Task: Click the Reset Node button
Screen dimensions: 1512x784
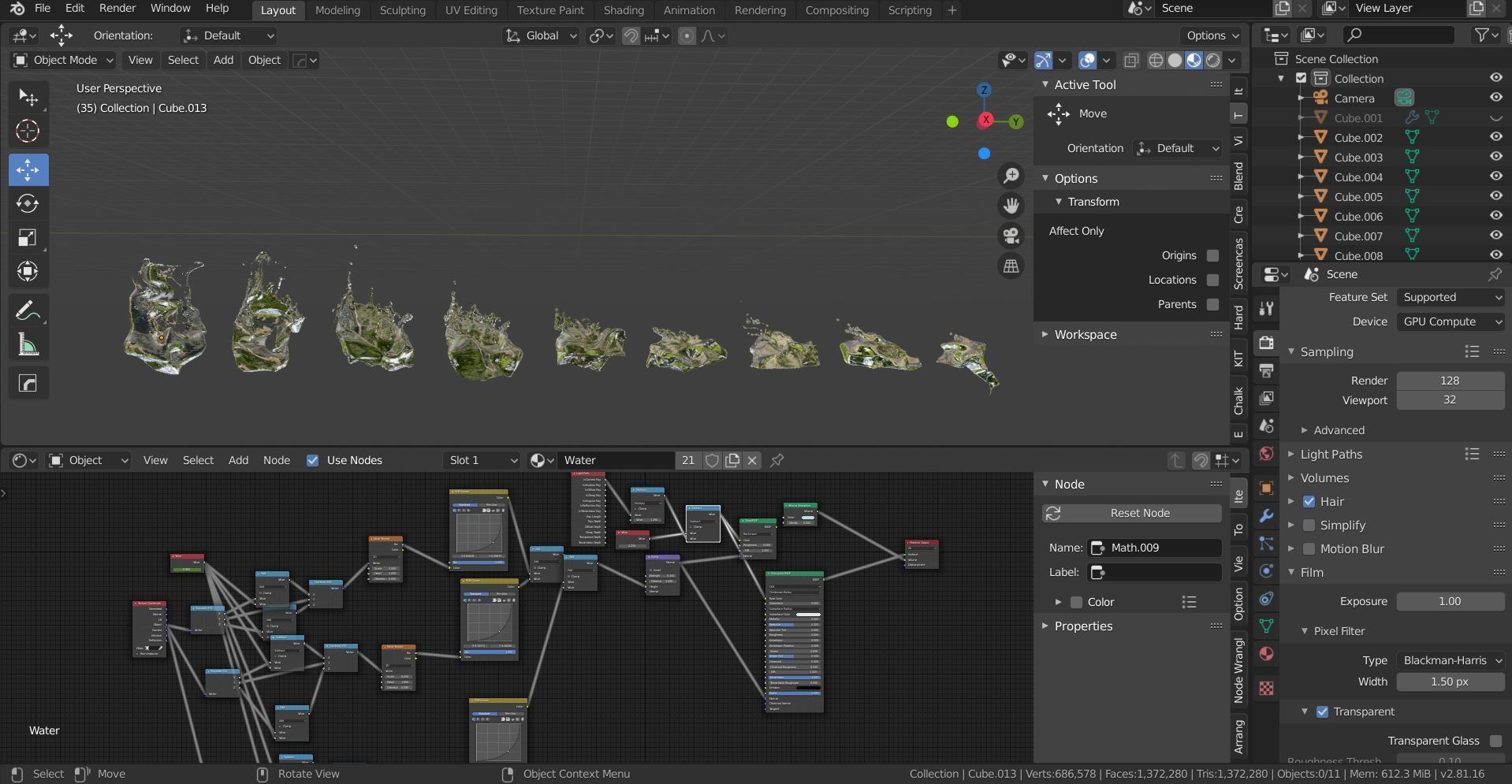Action: click(1130, 513)
